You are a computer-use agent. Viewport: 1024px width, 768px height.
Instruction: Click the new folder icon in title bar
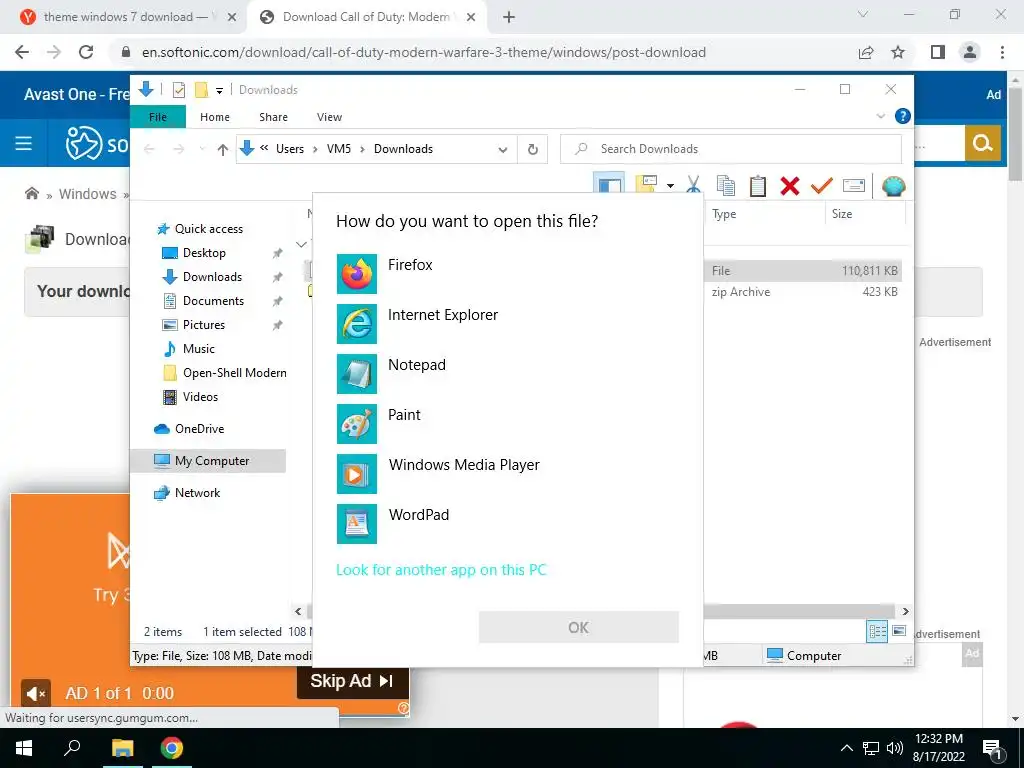[x=202, y=90]
